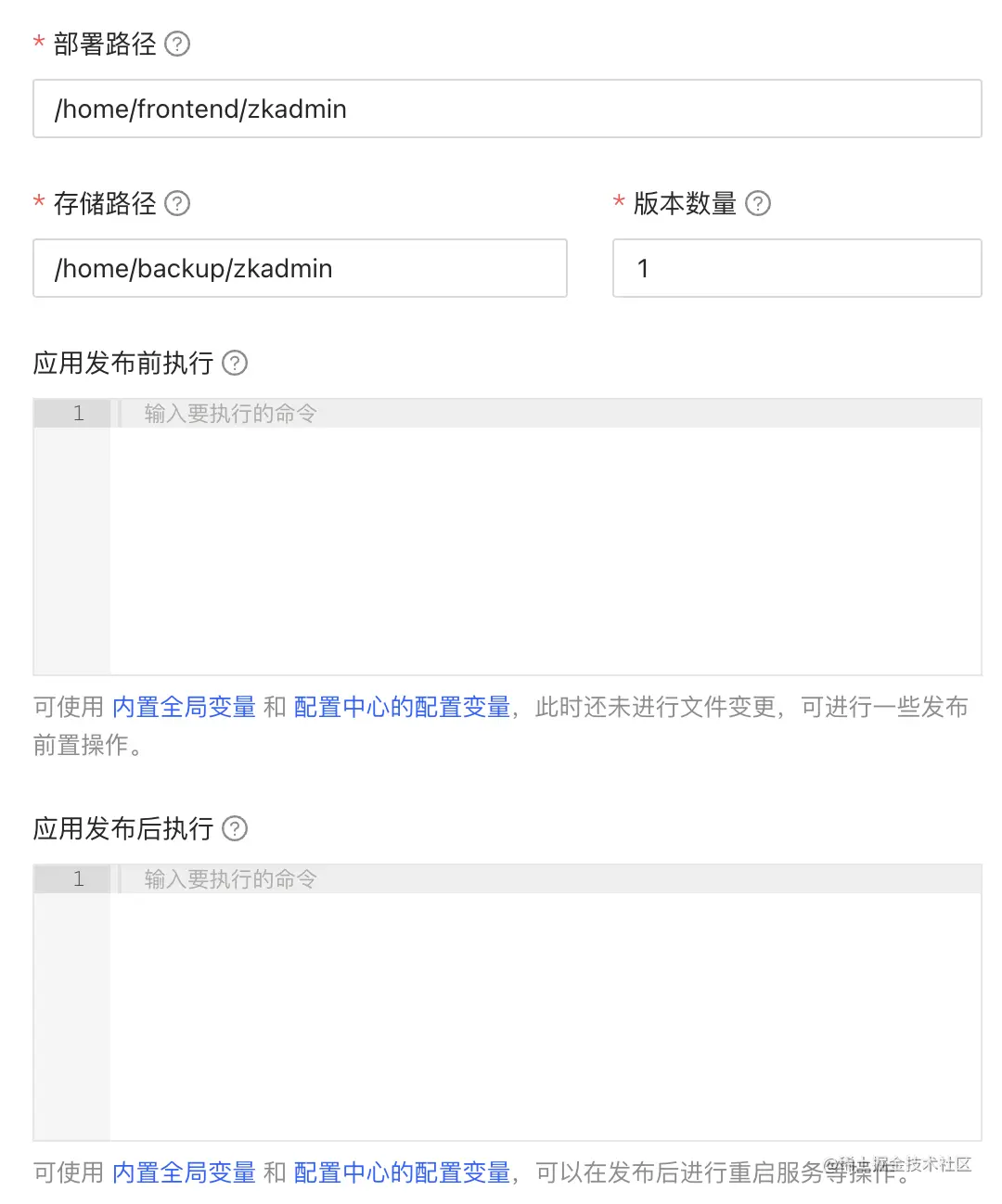Focus the 部署路径 input with /home/frontend/zkadmin
Image resolution: width=1002 pixels, height=1204 pixels.
(x=507, y=109)
